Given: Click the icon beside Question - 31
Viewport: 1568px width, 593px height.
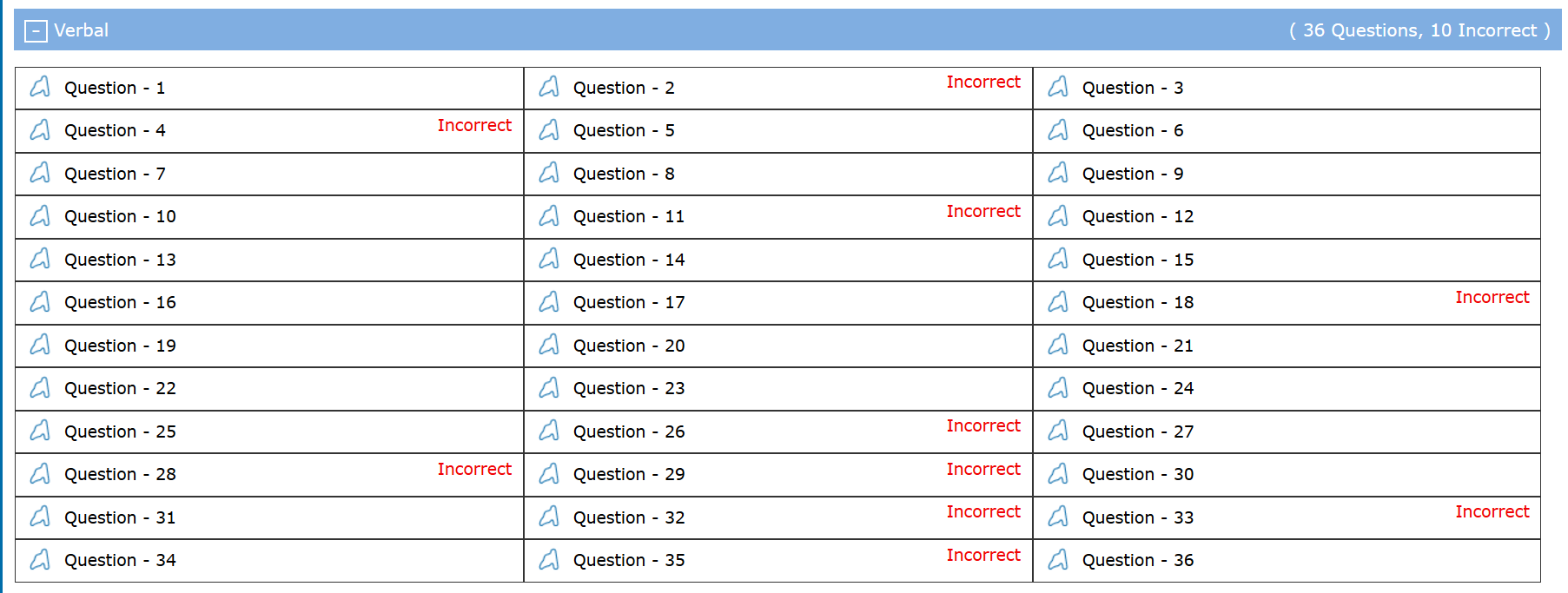Looking at the screenshot, I should [x=40, y=517].
